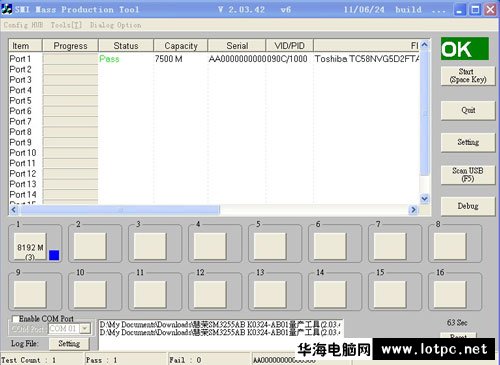Select port slot box 9
This screenshot has height=365, width=500.
(30, 294)
